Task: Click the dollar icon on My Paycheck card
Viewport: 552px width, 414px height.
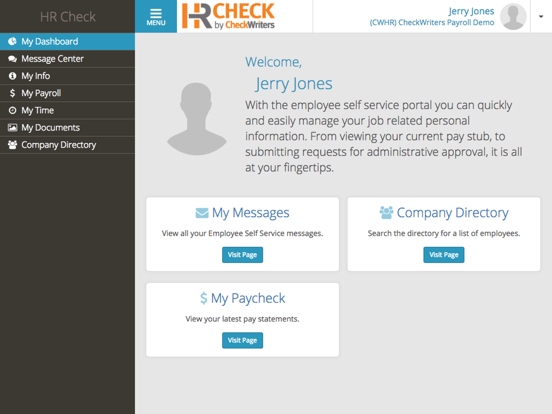Action: point(203,298)
